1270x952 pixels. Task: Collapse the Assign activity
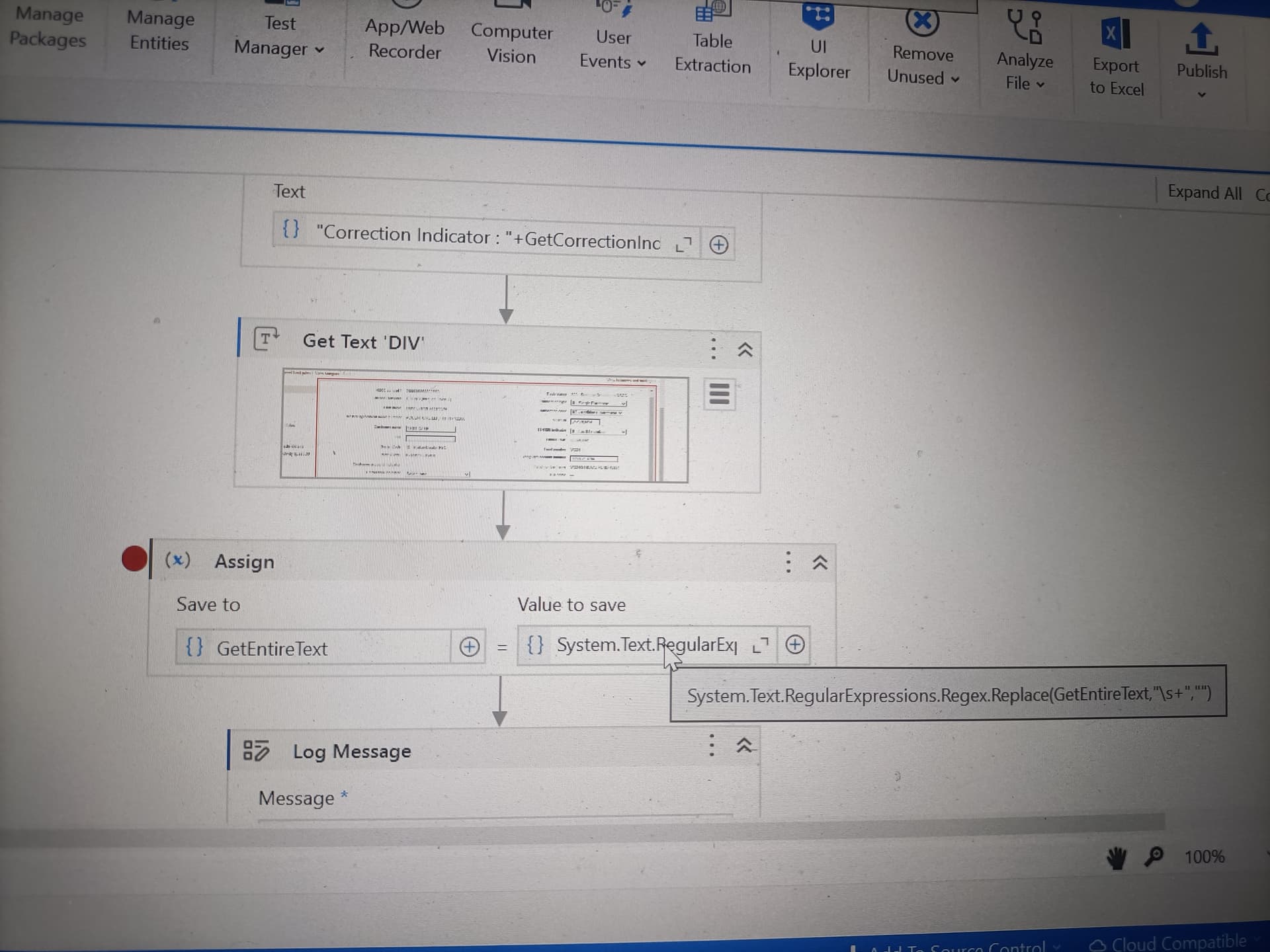820,563
